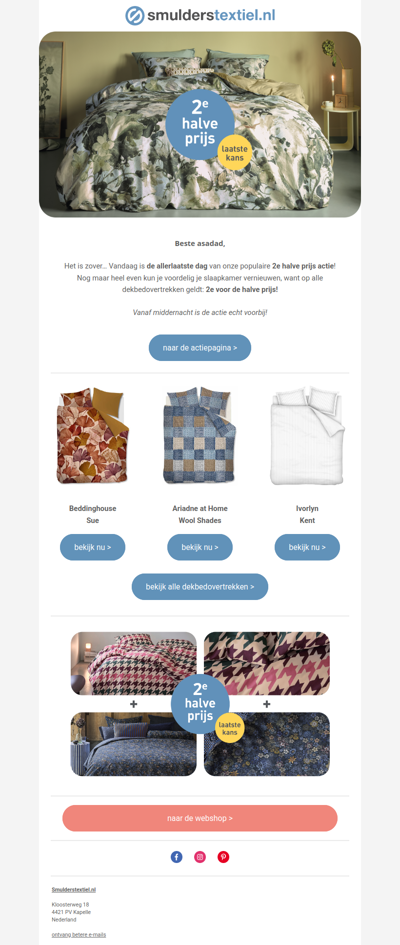Click the blue '2e halve prijs' hero badge
This screenshot has height=945, width=400.
(199, 124)
